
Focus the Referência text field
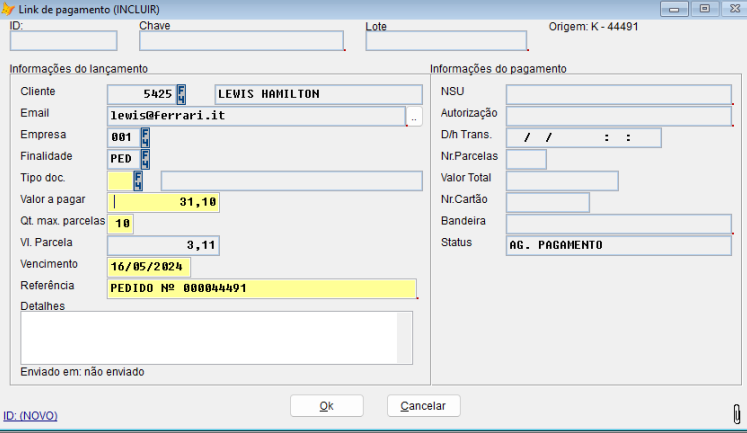click(261, 288)
